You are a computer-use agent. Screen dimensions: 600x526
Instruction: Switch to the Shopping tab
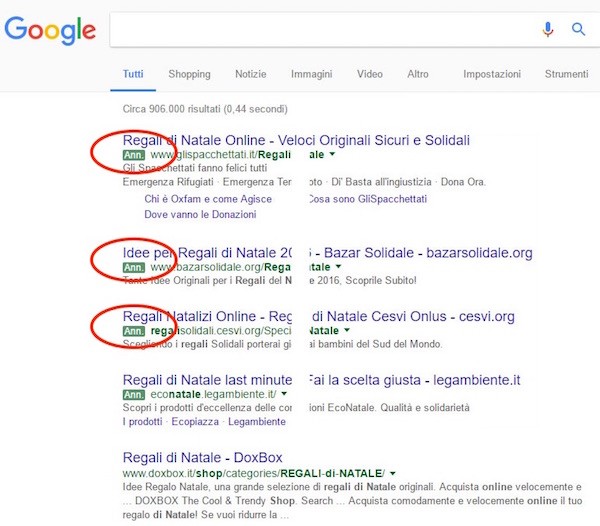[189, 74]
